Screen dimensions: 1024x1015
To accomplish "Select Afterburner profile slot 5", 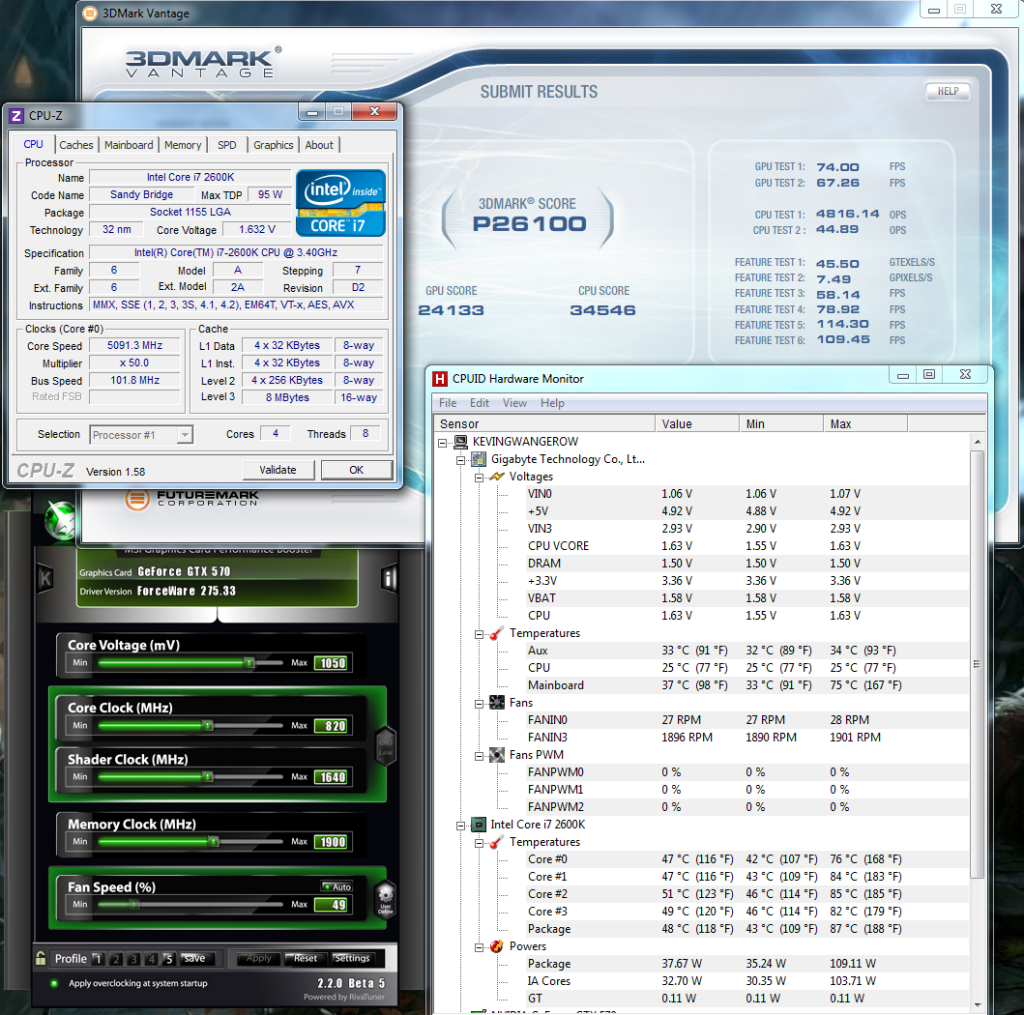I will [168, 958].
